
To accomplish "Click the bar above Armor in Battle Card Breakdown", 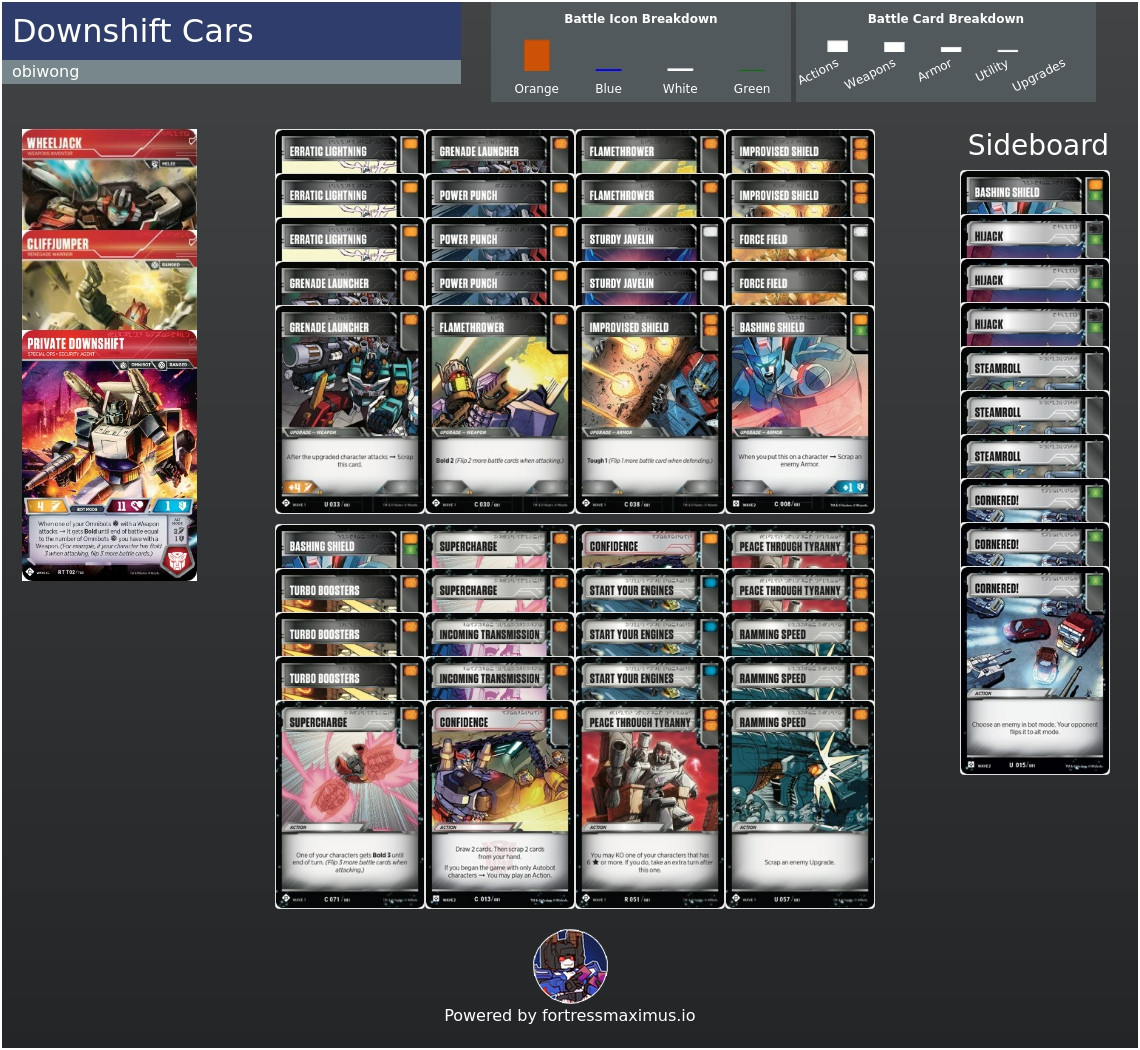I will click(951, 49).
